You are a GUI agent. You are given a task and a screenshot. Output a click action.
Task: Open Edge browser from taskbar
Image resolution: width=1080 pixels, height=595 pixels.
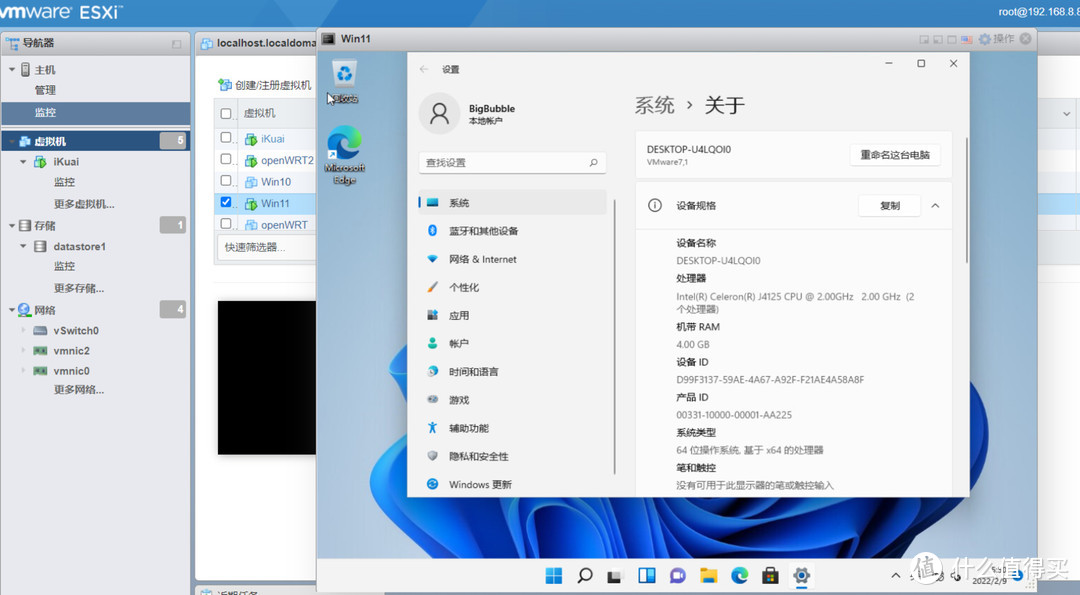pos(740,576)
